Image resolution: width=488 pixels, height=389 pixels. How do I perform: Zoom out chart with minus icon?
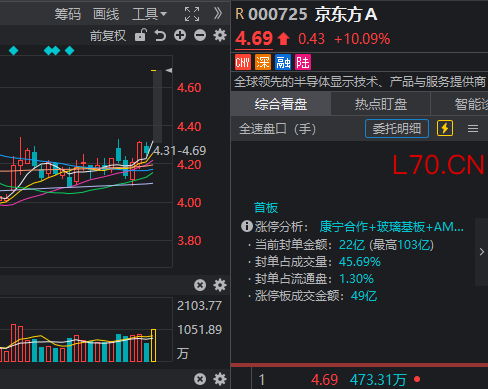(200, 35)
